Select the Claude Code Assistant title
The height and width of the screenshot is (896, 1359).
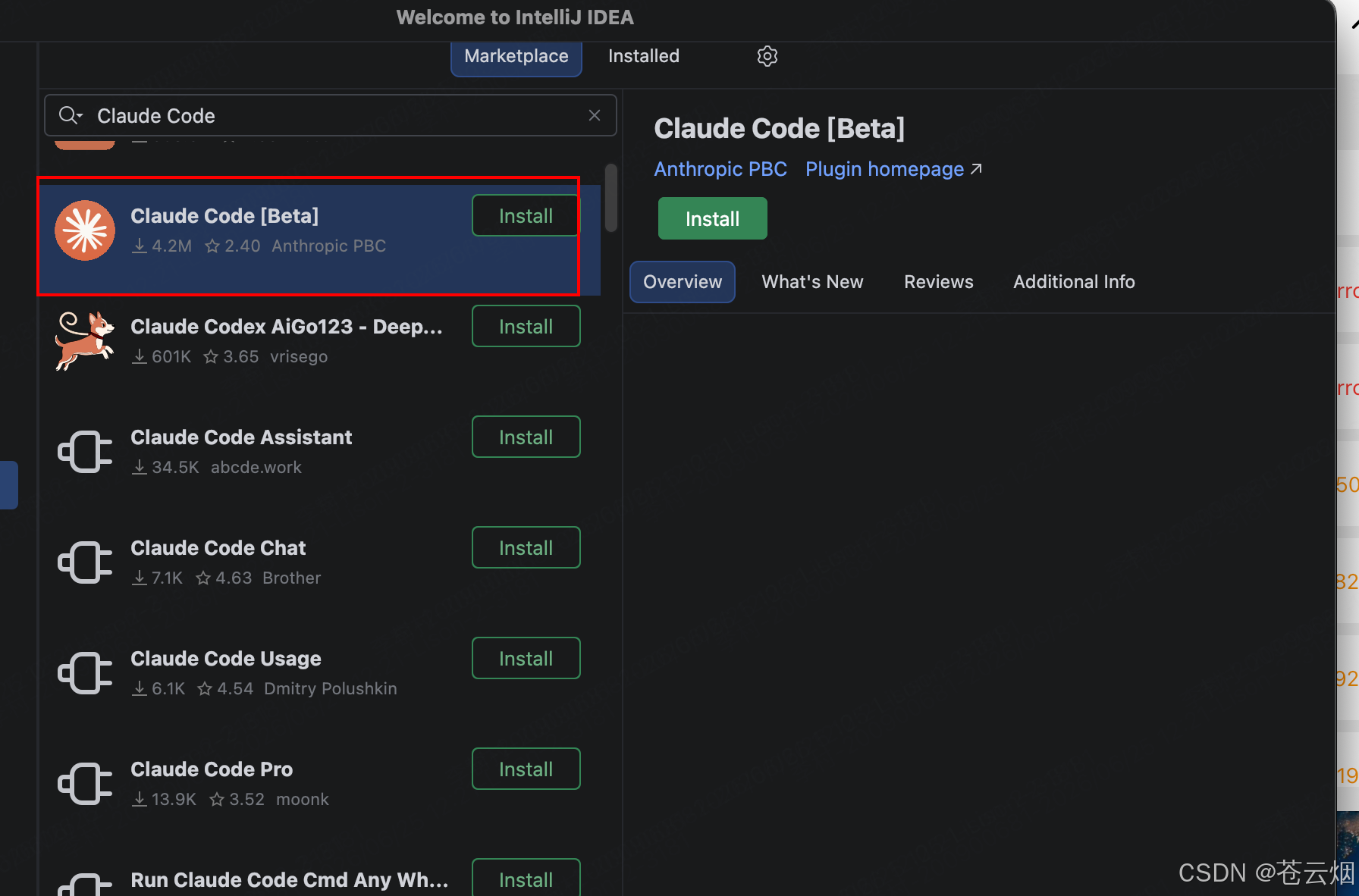coord(241,437)
